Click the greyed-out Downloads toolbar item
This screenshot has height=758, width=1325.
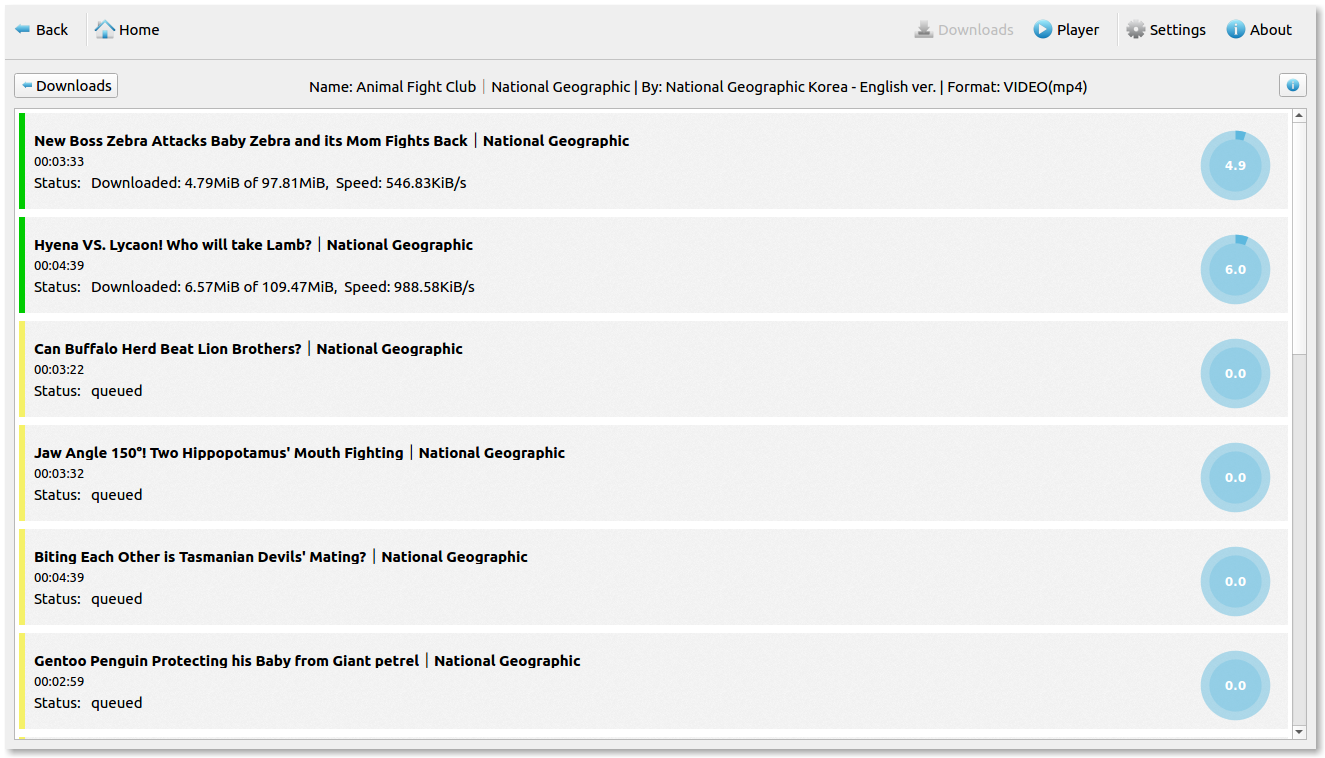[963, 30]
